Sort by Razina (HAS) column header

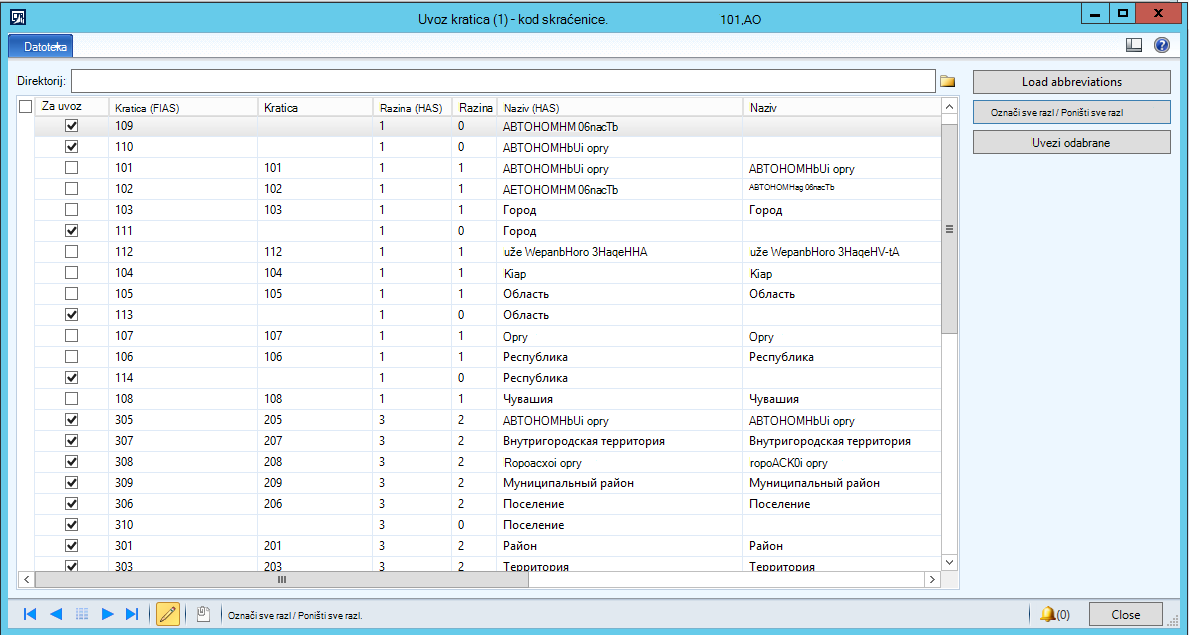(x=412, y=107)
